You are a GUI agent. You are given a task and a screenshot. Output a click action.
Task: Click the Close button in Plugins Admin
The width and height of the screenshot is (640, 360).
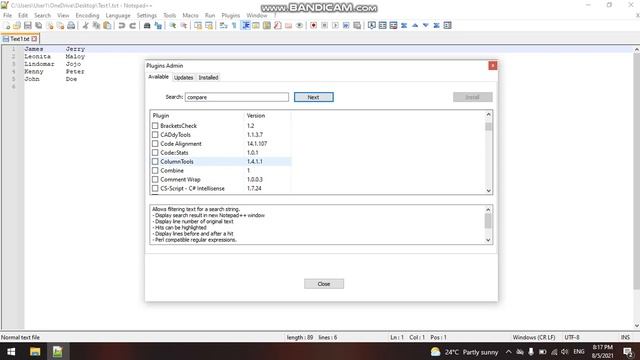pyautogui.click(x=324, y=284)
